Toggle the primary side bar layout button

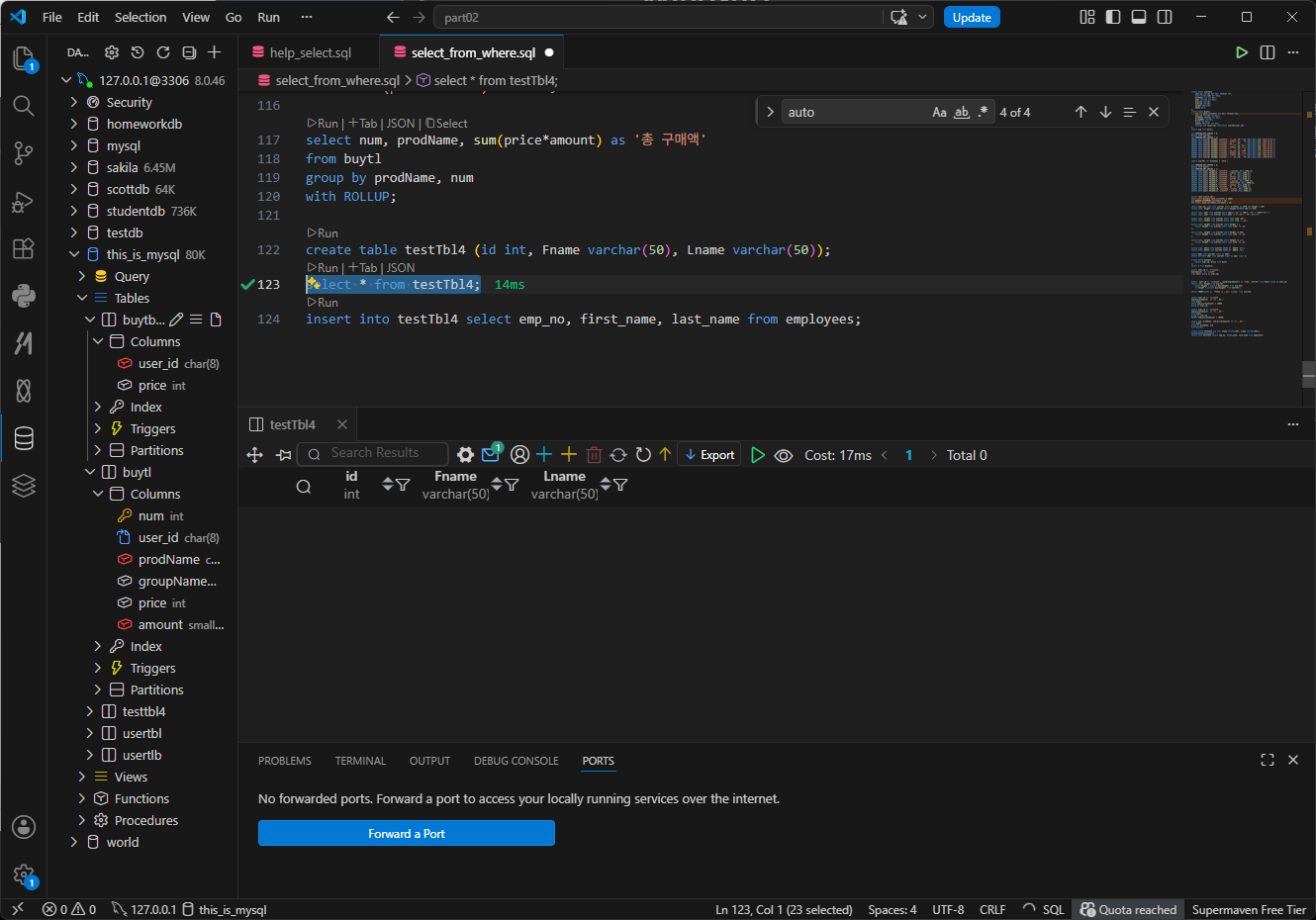[1113, 17]
